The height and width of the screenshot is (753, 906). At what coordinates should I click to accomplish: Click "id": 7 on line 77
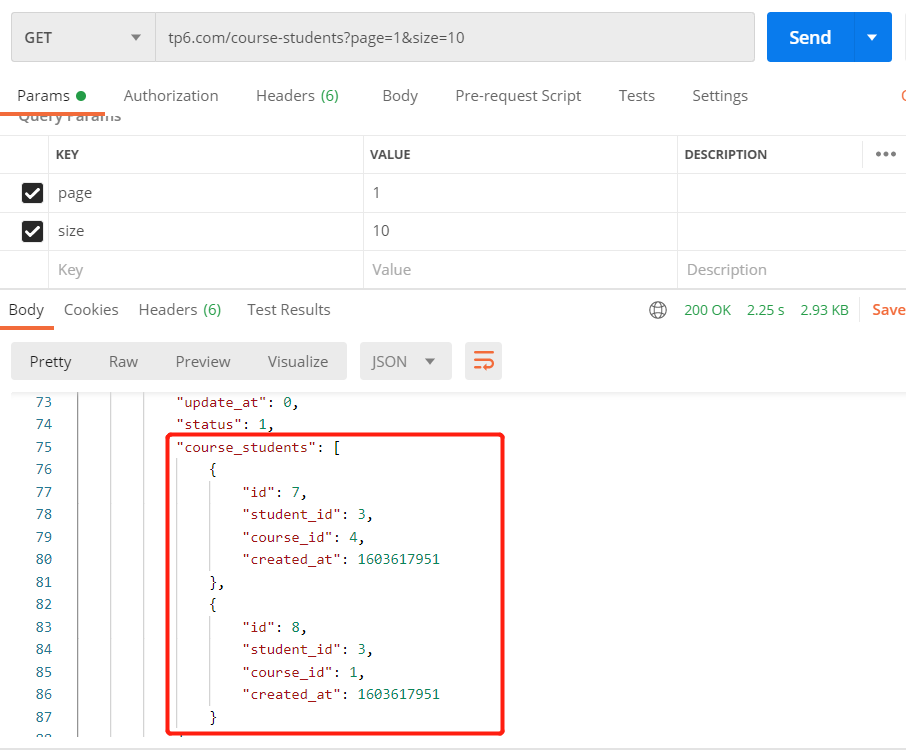274,492
